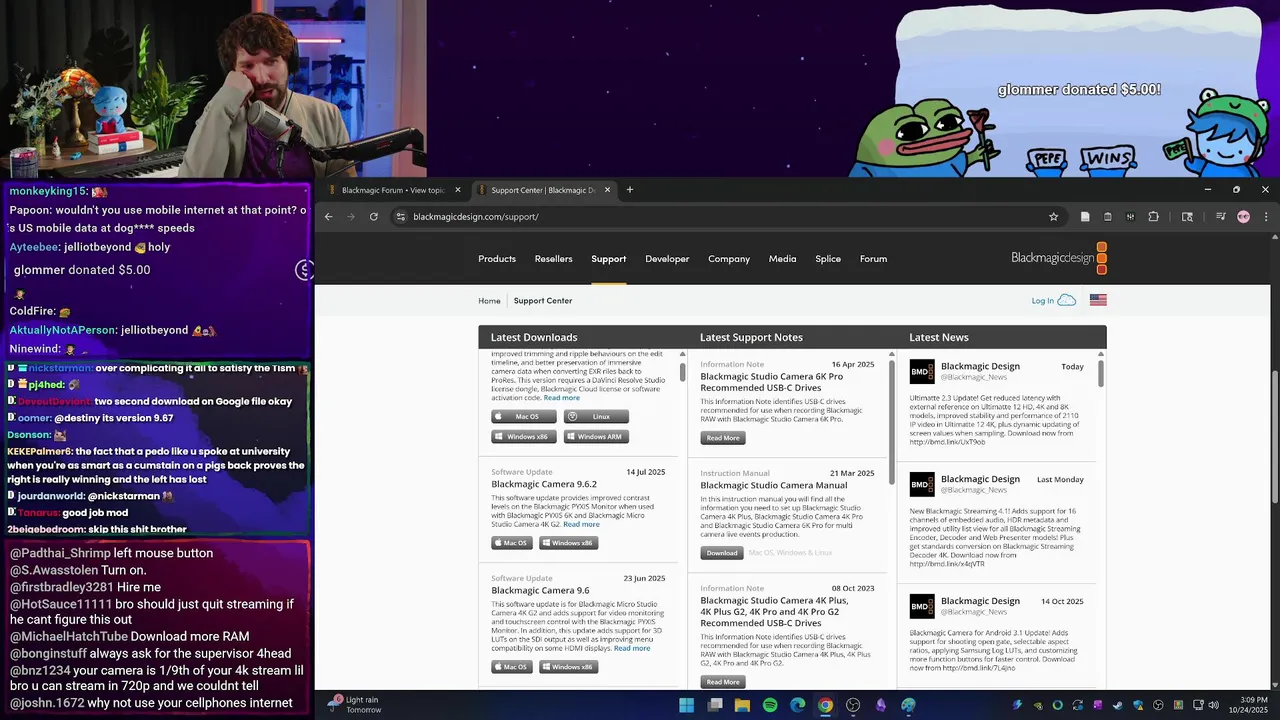
Task: Click the Home breadcrumb link
Action: (489, 301)
